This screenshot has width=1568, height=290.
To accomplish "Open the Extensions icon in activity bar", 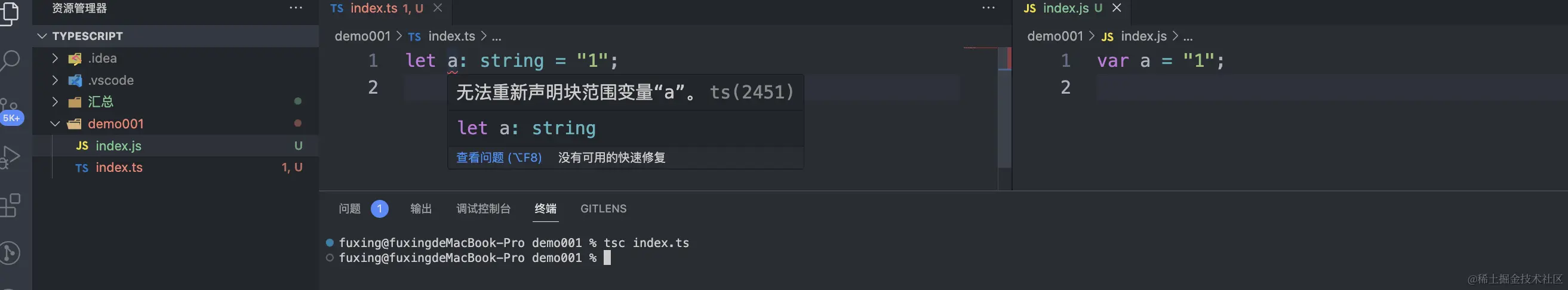I will (10, 205).
